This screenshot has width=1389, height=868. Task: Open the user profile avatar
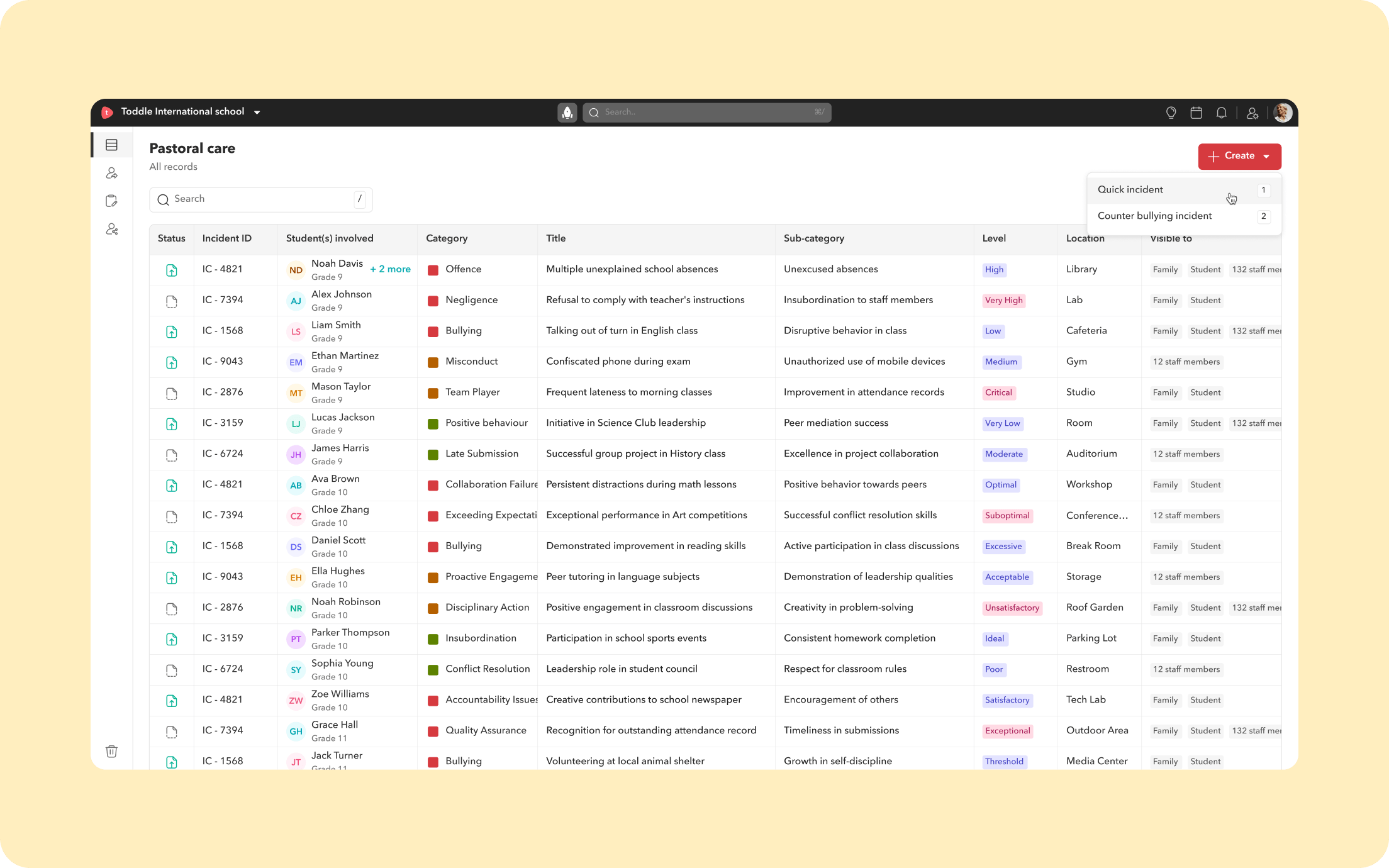(x=1283, y=113)
